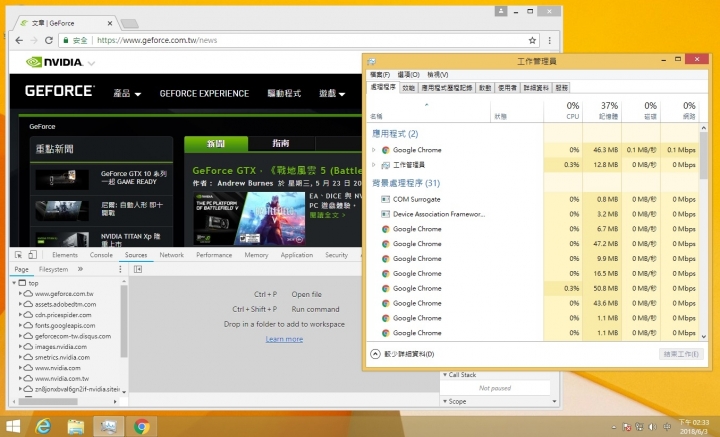Expand the Google Chrome app row (46.3 MB)
The height and width of the screenshot is (437, 720).
374,150
